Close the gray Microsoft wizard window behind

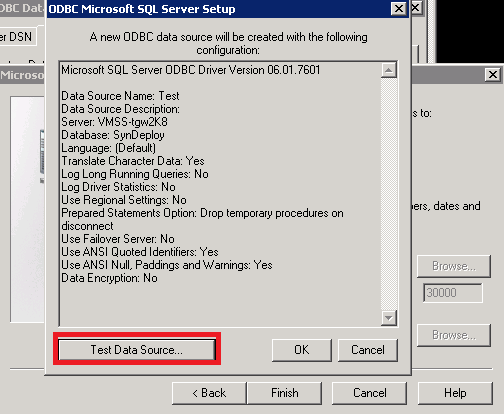click(x=493, y=75)
